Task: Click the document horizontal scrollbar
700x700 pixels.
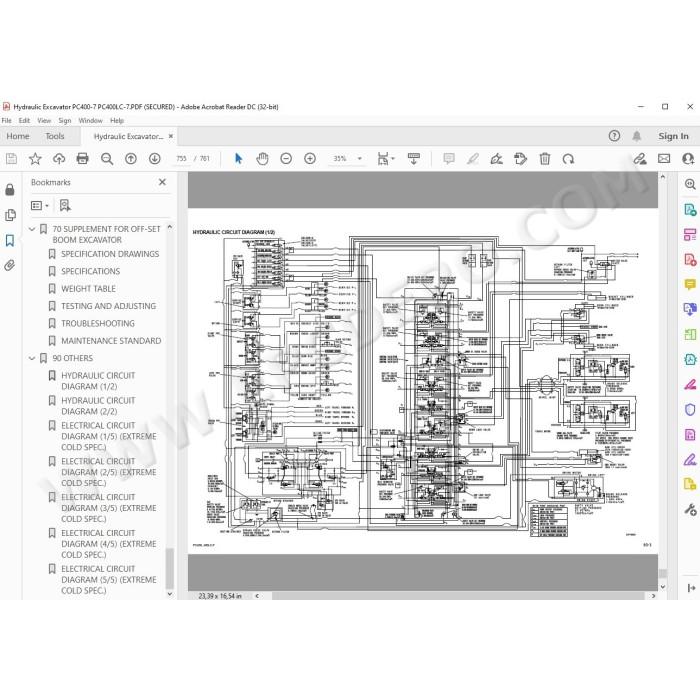Action: [458, 596]
